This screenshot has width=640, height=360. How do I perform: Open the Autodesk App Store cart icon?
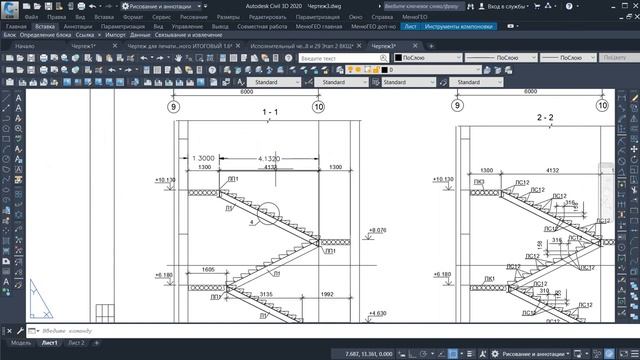(x=537, y=6)
